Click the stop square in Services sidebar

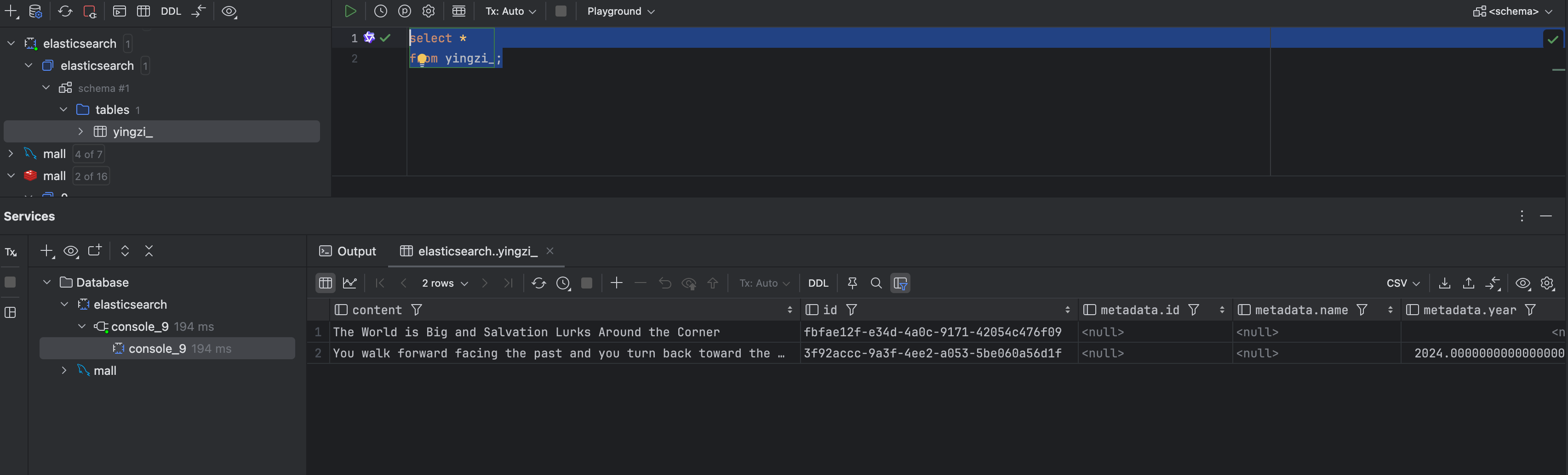[11, 282]
